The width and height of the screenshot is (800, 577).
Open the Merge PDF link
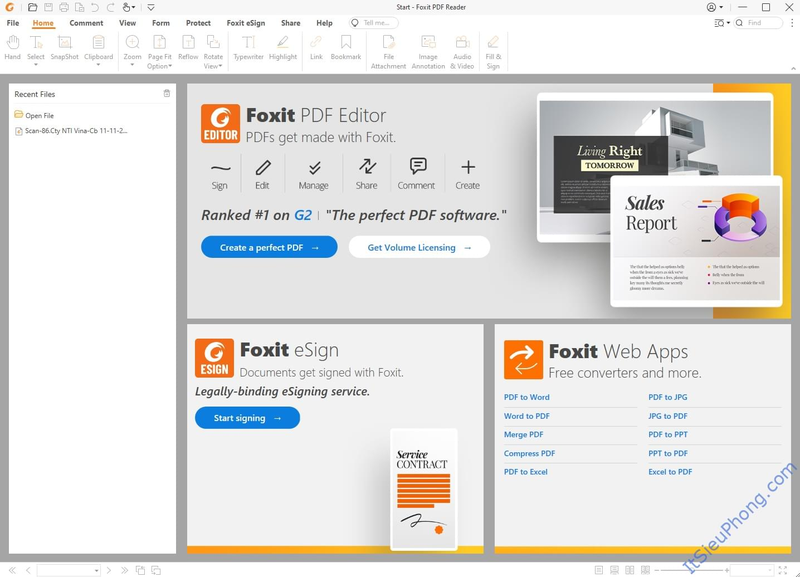523,434
